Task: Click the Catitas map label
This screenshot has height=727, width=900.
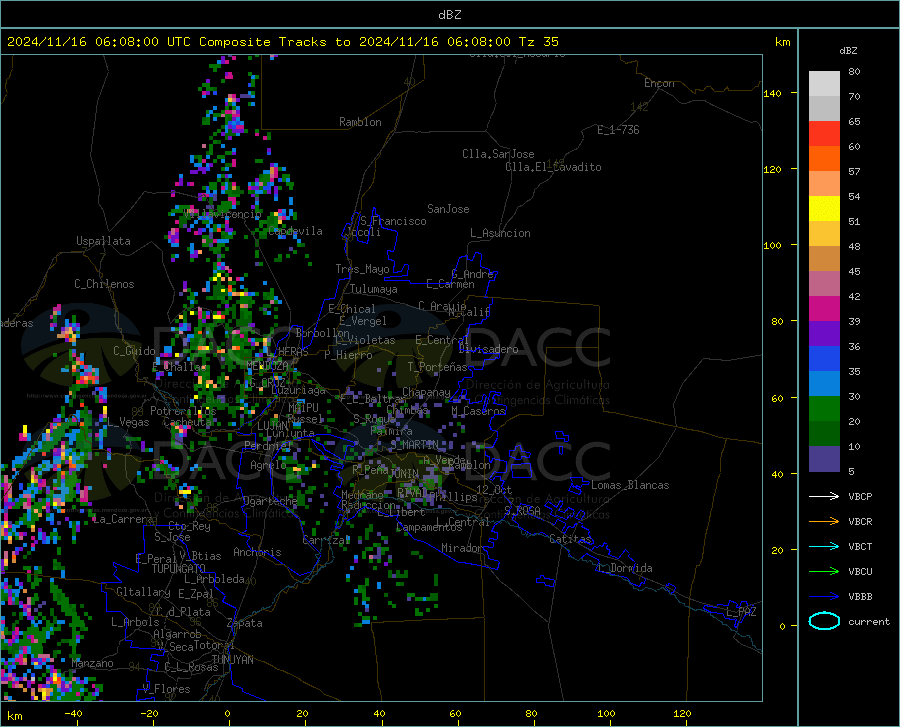Action: [570, 539]
